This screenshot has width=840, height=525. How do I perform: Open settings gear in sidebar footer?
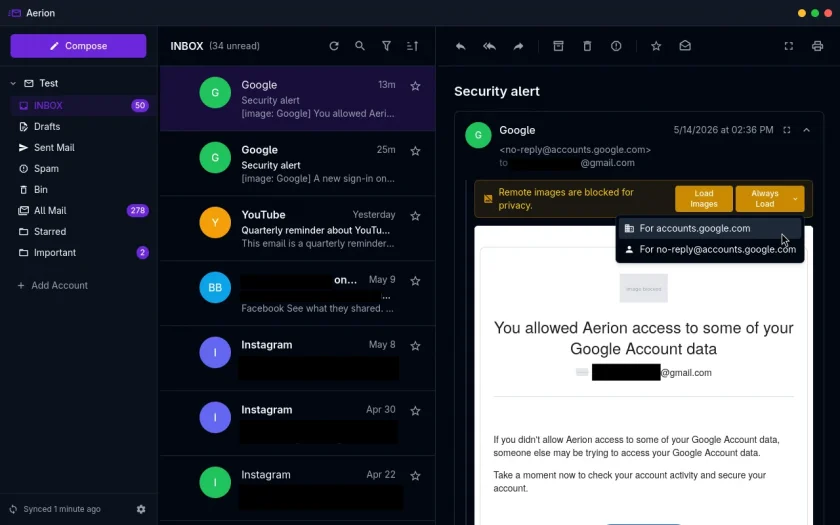click(x=141, y=509)
